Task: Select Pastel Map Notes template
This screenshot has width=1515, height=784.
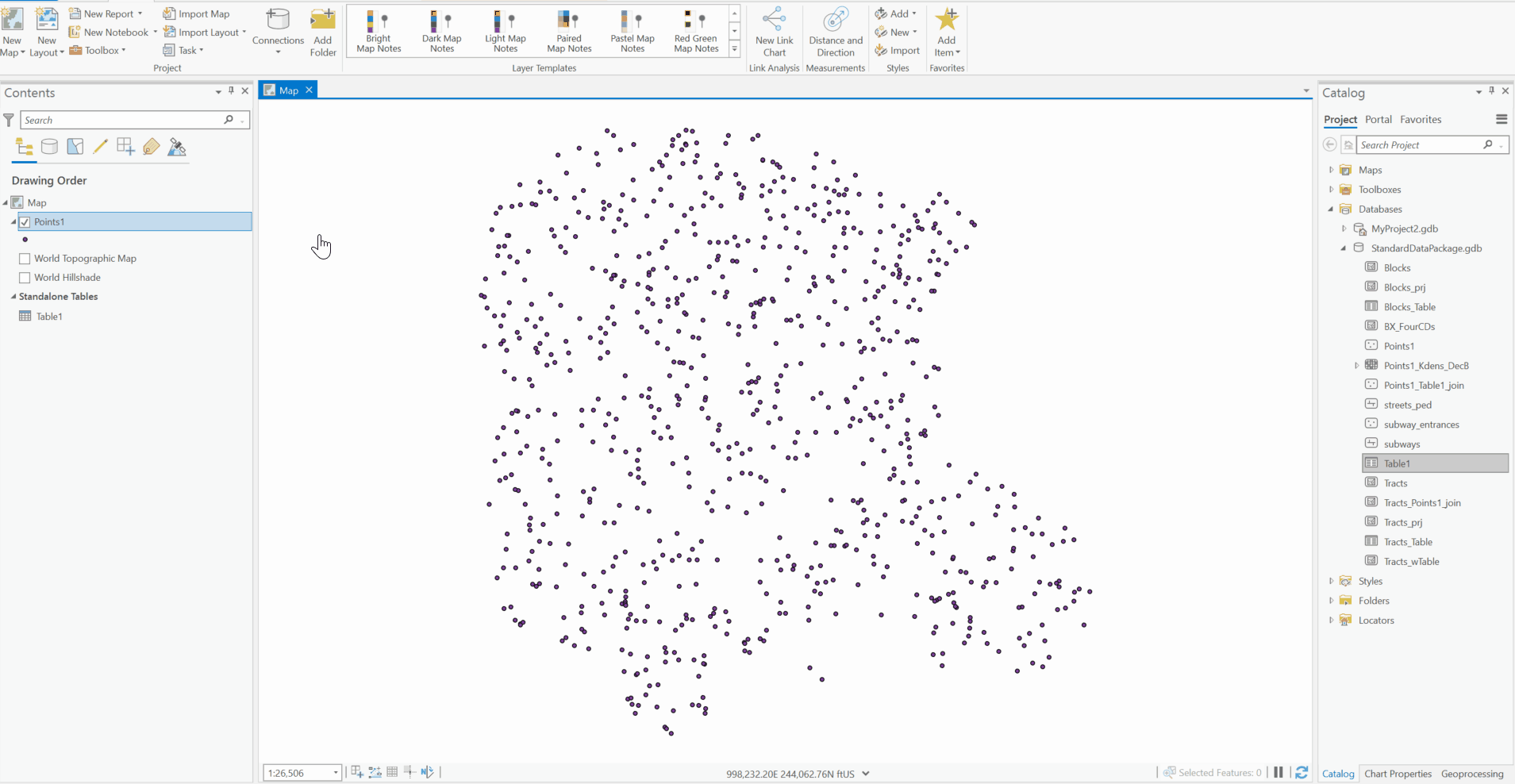Action: [633, 32]
